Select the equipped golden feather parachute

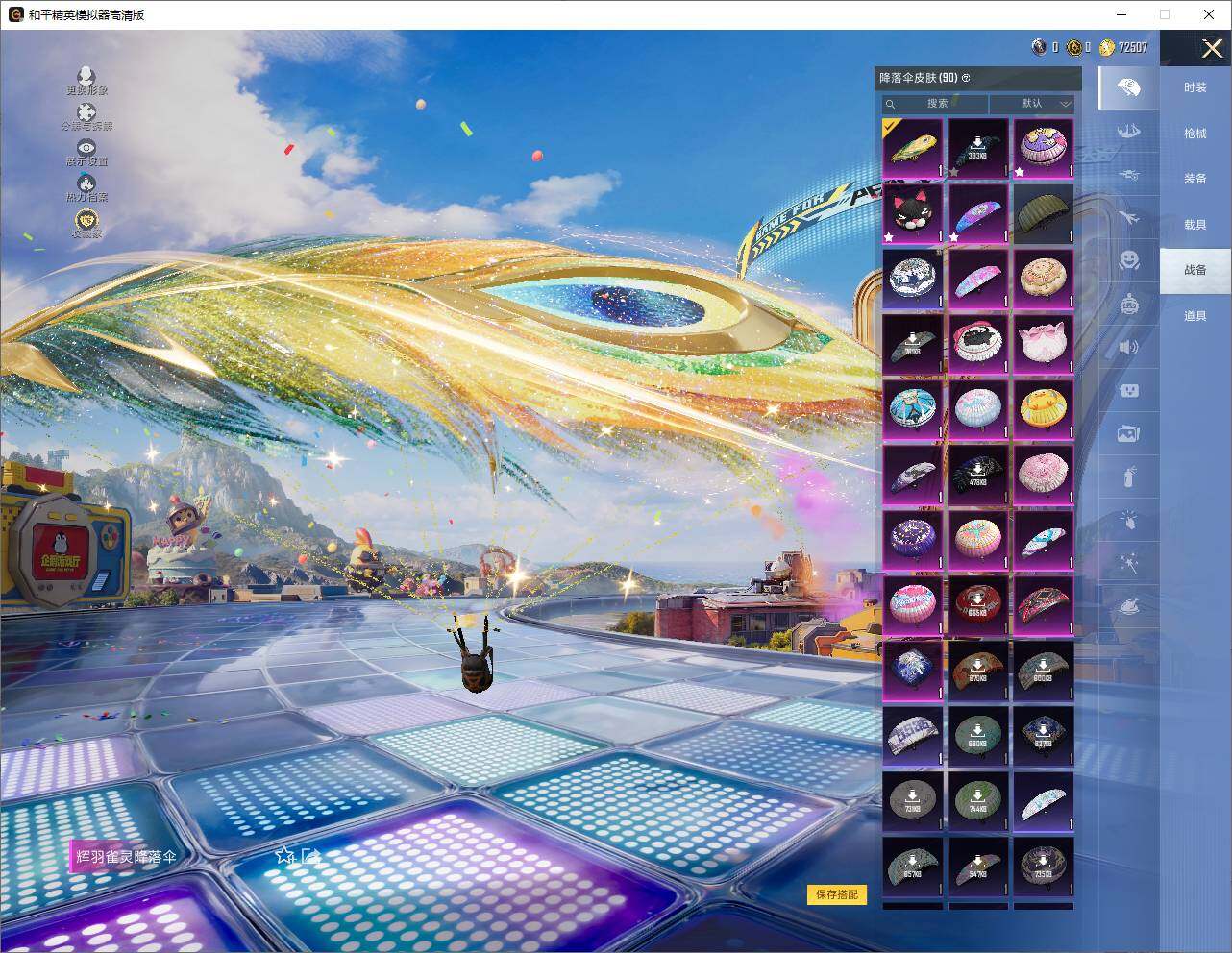pyautogui.click(x=913, y=148)
